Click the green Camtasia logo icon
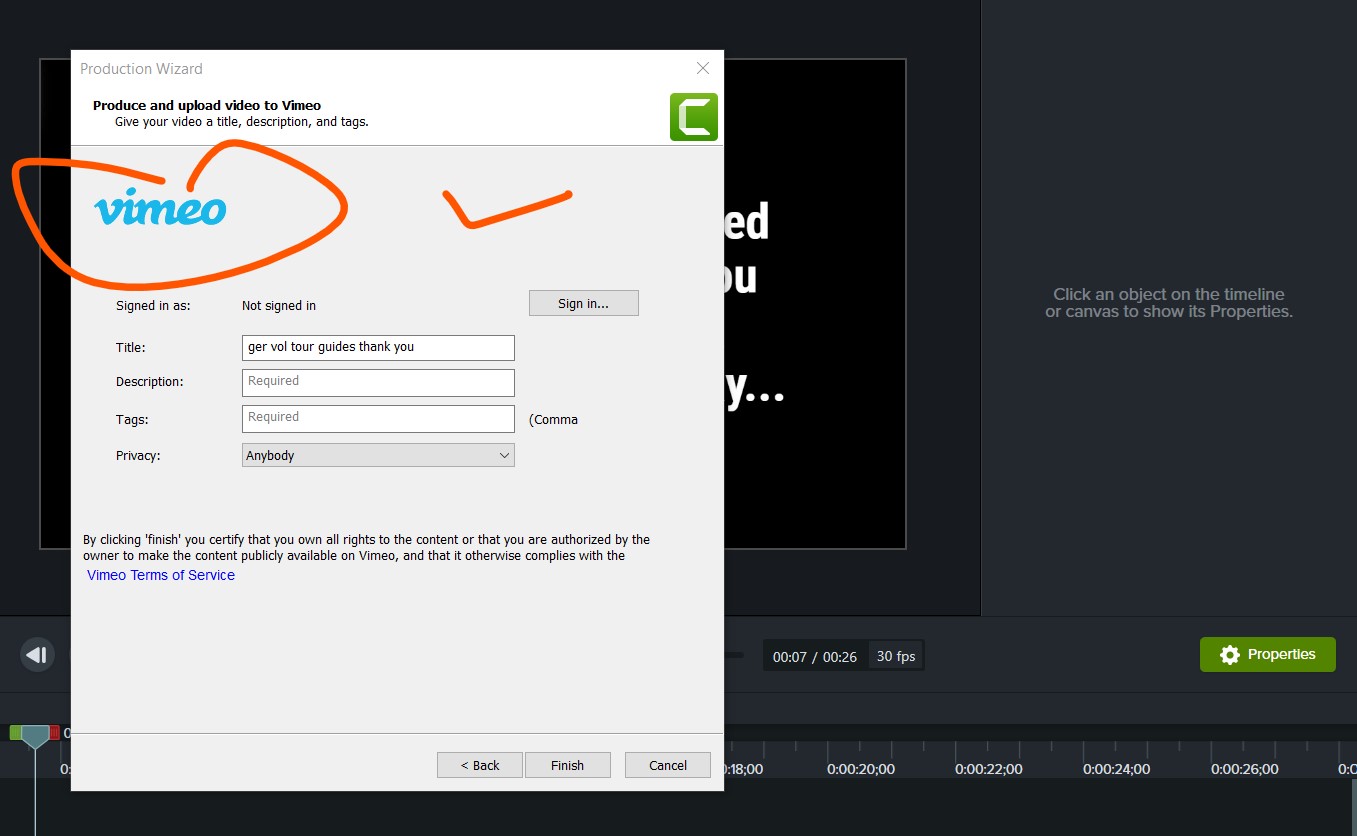This screenshot has width=1357, height=836. pyautogui.click(x=693, y=117)
